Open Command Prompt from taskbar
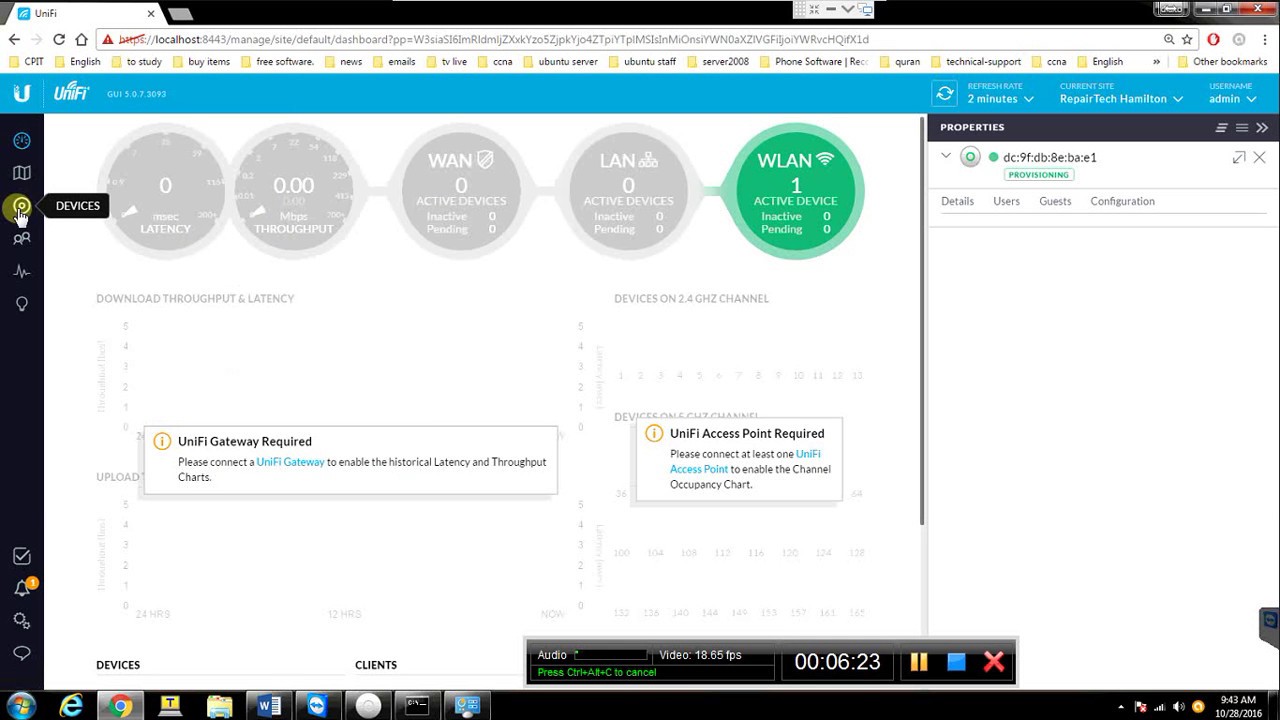 [x=417, y=706]
